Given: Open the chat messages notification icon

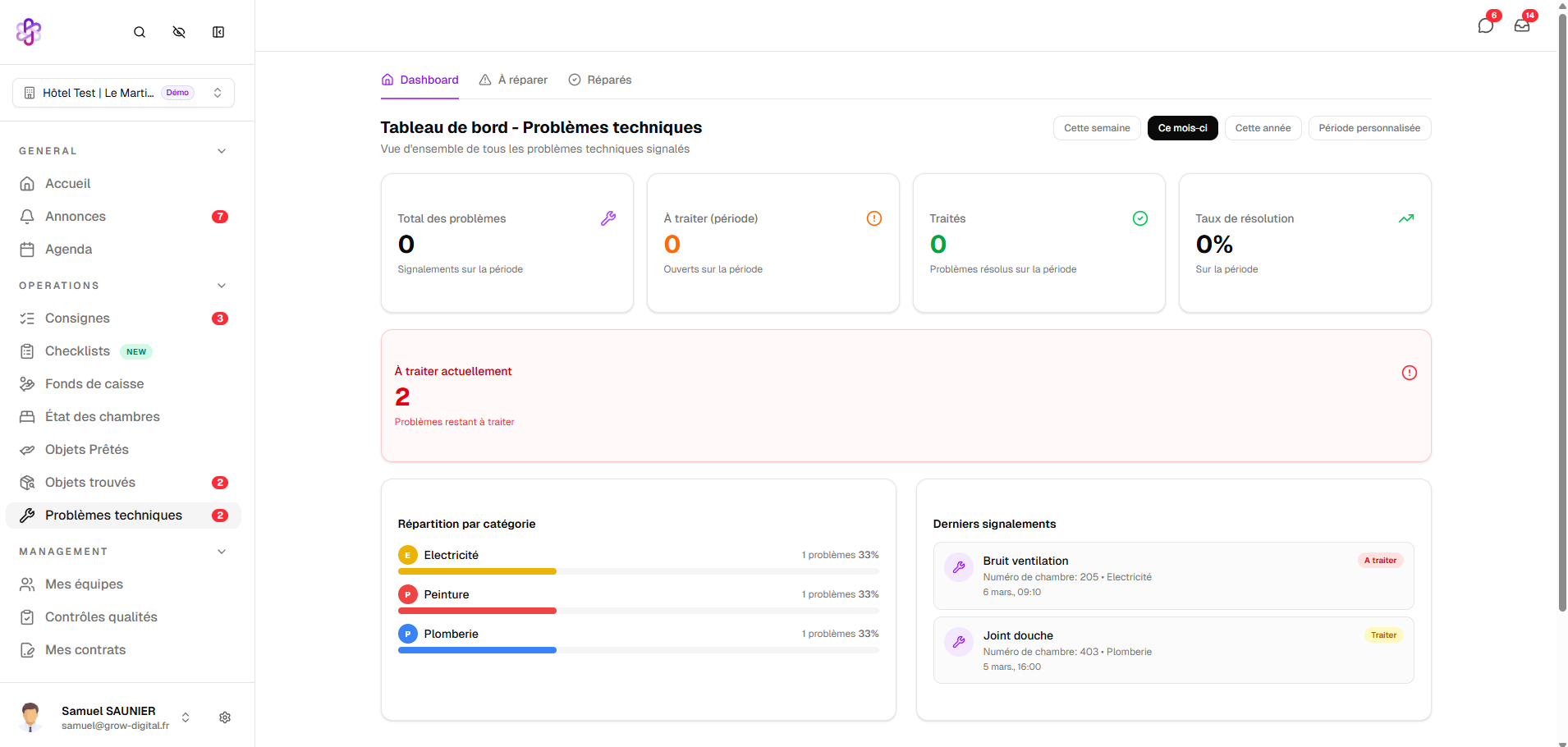Looking at the screenshot, I should (x=1485, y=25).
